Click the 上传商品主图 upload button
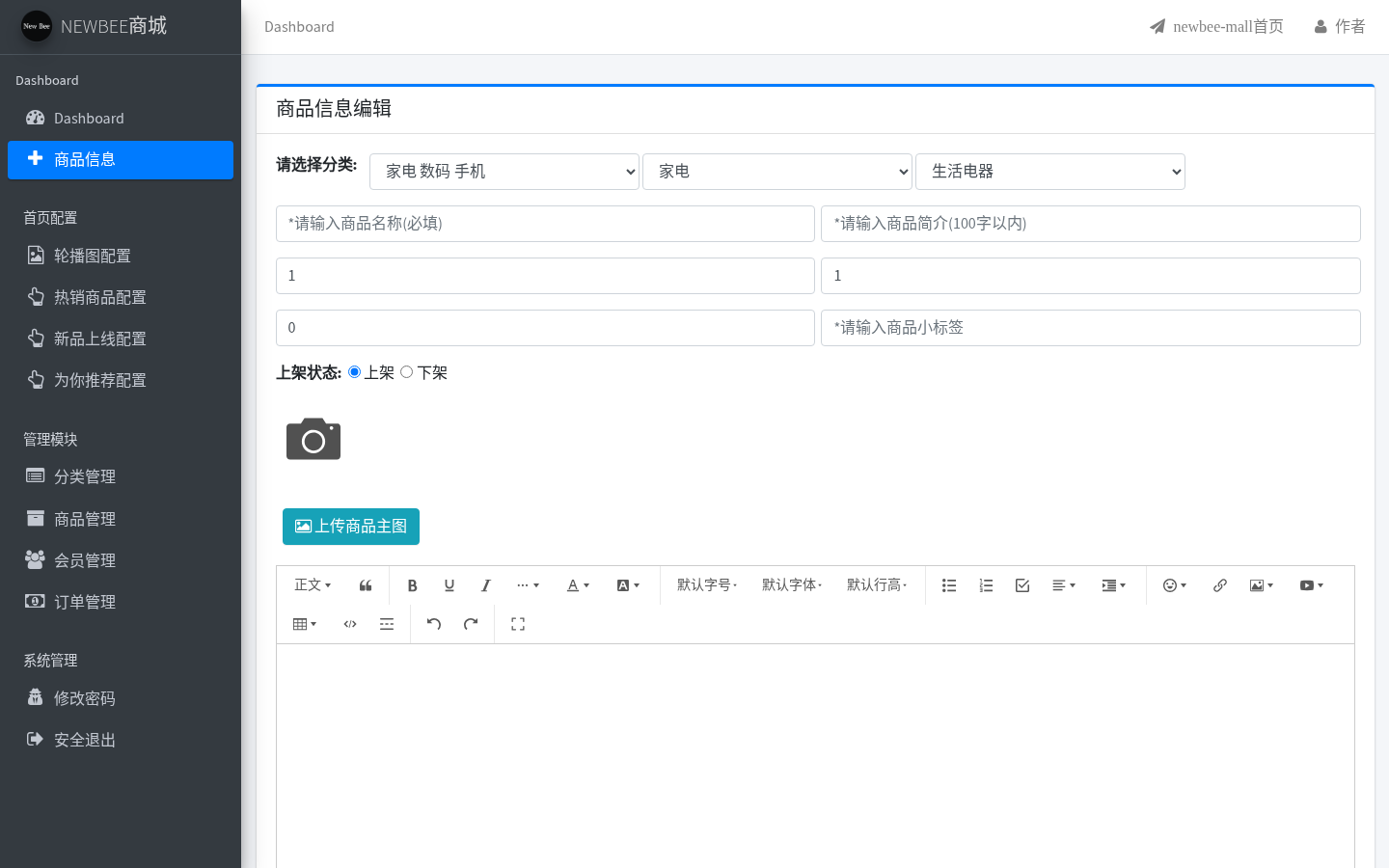The width and height of the screenshot is (1389, 868). click(351, 527)
